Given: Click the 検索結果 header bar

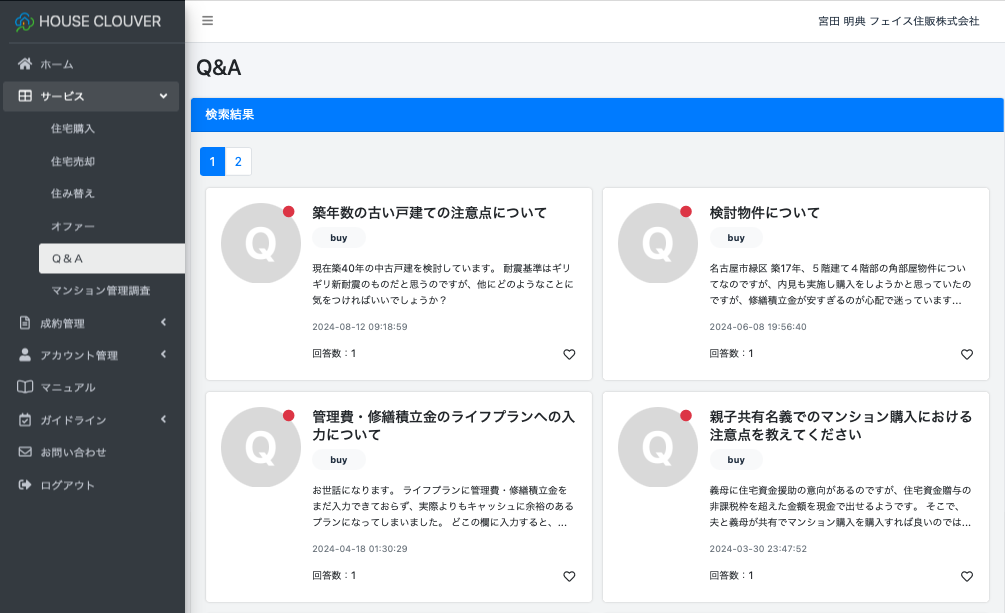Looking at the screenshot, I should pyautogui.click(x=597, y=115).
